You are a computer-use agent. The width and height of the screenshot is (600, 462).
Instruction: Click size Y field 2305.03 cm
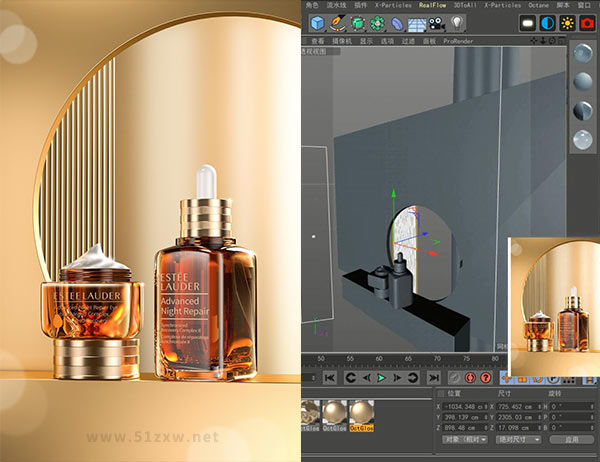tap(518, 417)
